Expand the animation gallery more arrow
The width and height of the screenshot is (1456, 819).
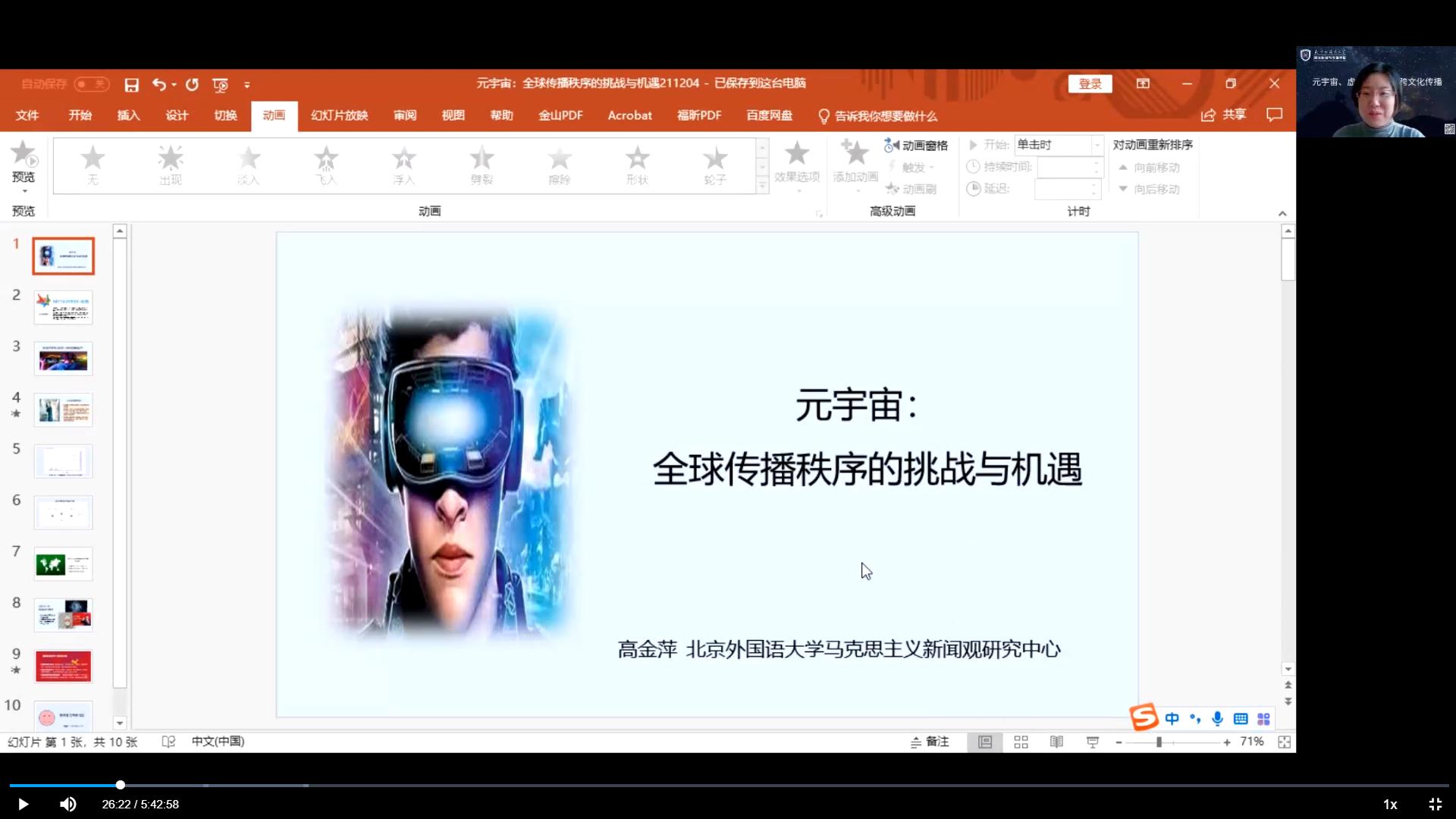[x=762, y=186]
